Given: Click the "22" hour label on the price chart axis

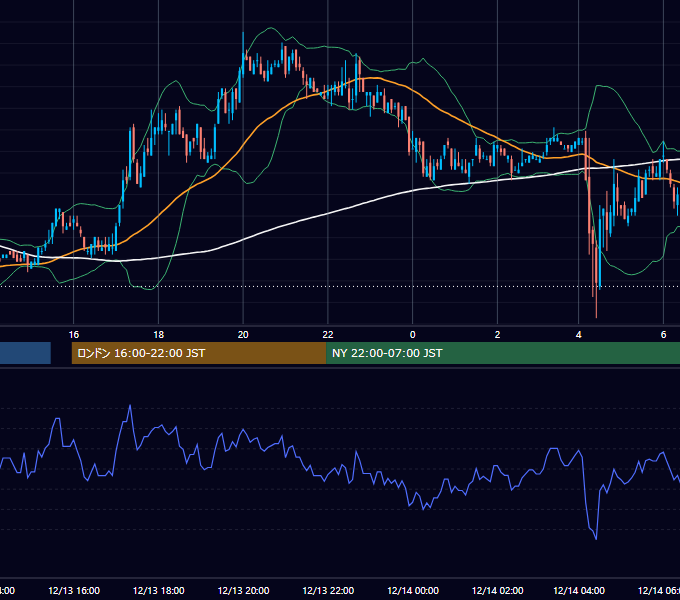Looking at the screenshot, I should click(328, 335).
